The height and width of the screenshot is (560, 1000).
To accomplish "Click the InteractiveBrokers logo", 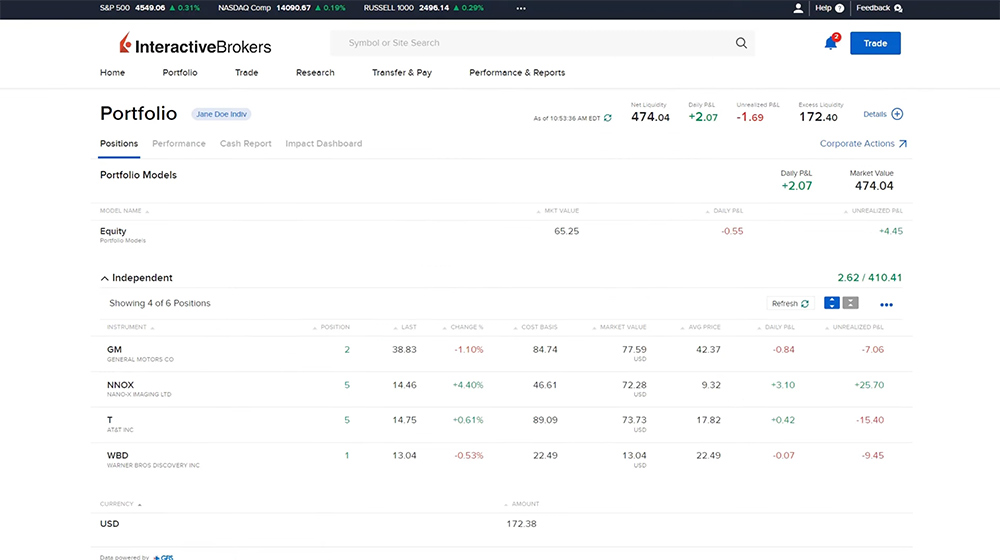I will pyautogui.click(x=195, y=44).
